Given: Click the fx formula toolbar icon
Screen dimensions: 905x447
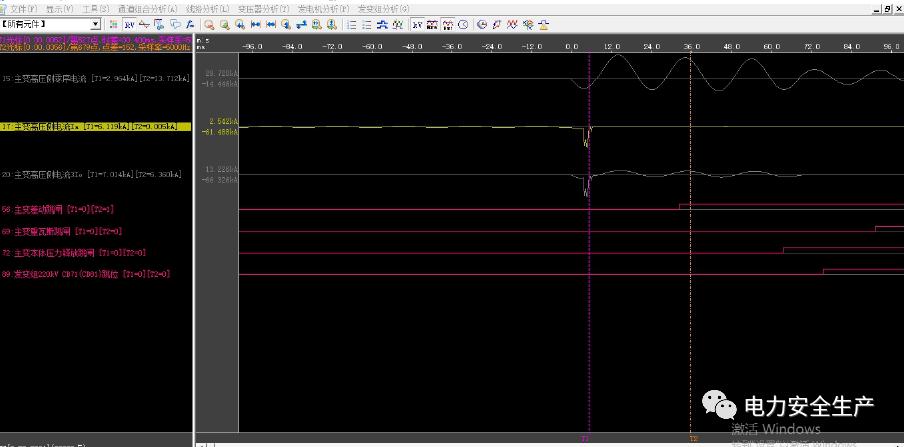Looking at the screenshot, I should pyautogui.click(x=190, y=24).
